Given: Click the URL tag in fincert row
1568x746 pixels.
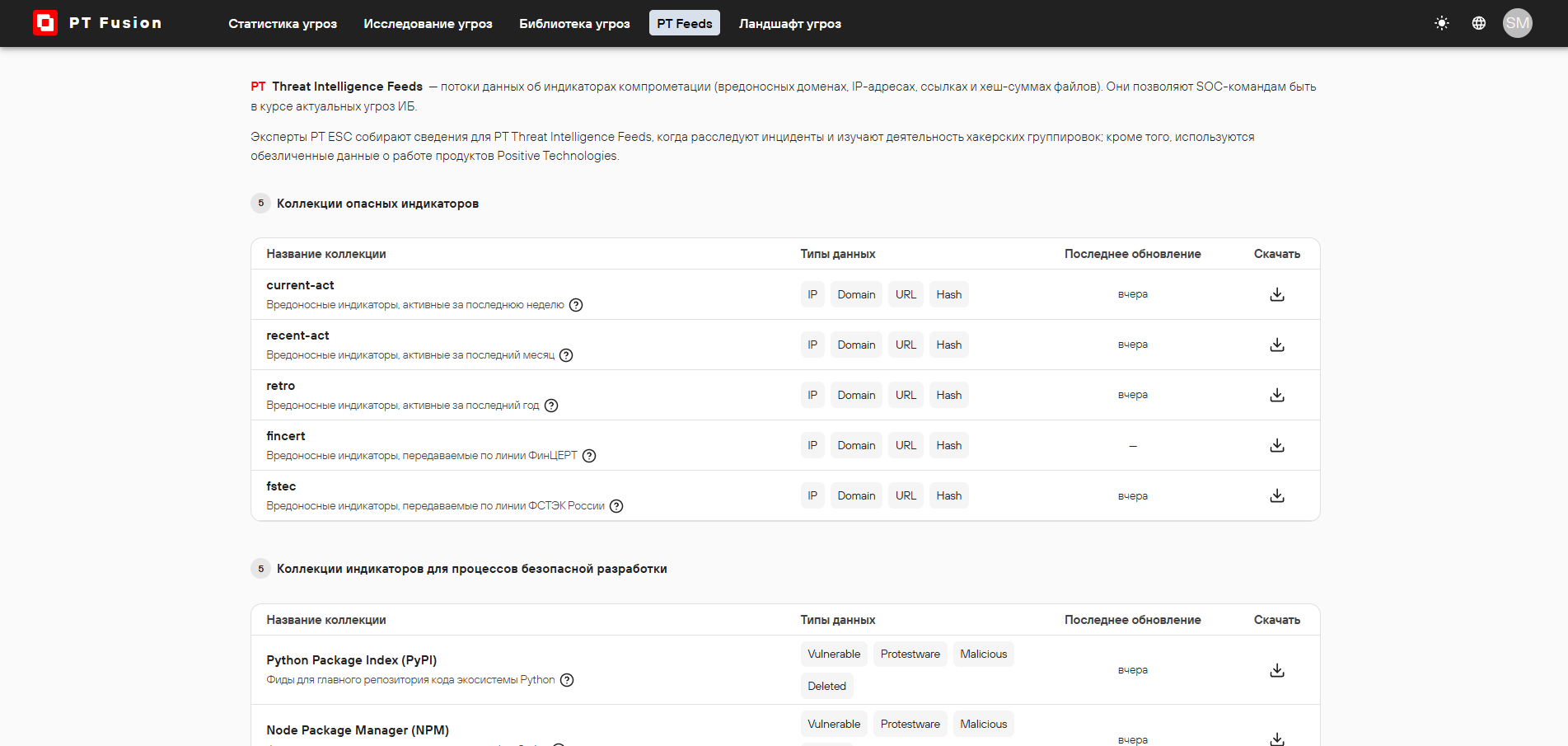Looking at the screenshot, I should 906,445.
